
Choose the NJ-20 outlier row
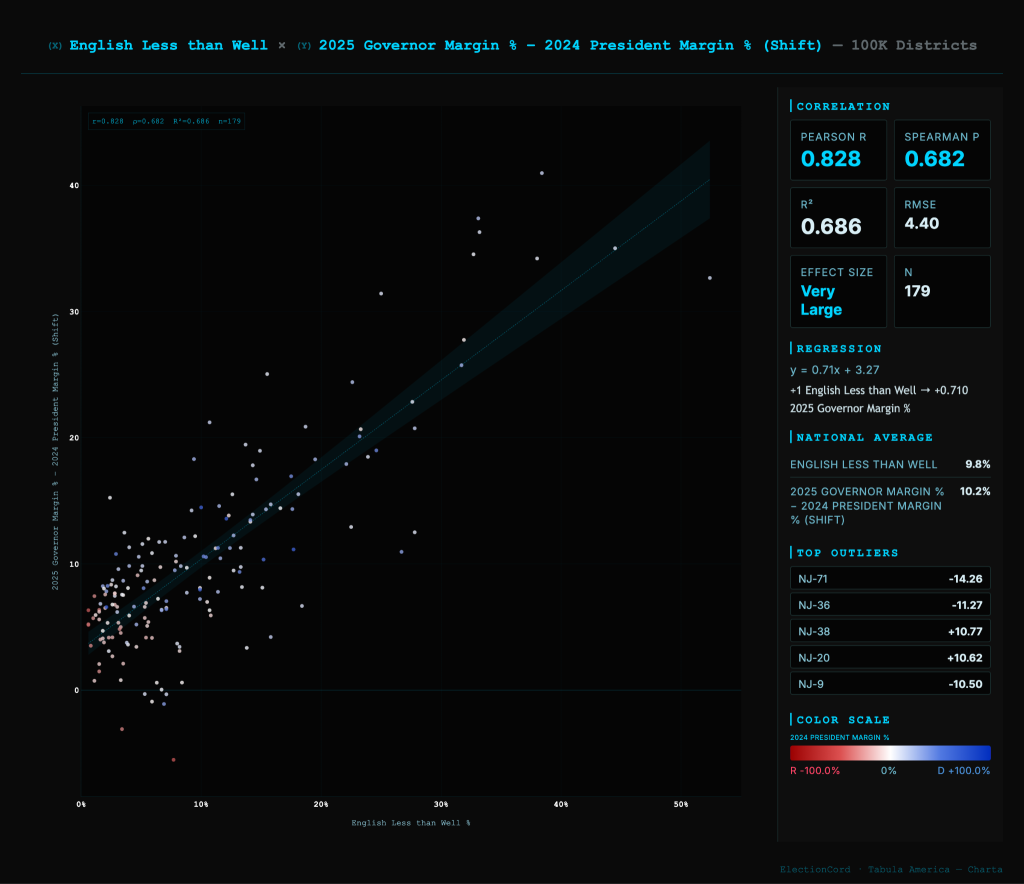click(x=889, y=657)
